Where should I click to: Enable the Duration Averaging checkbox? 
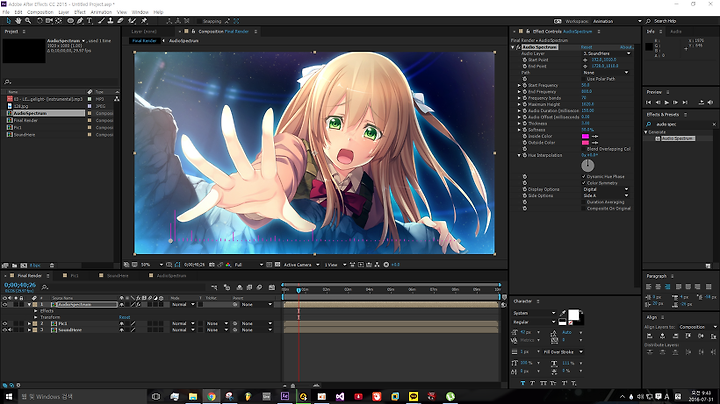point(584,202)
